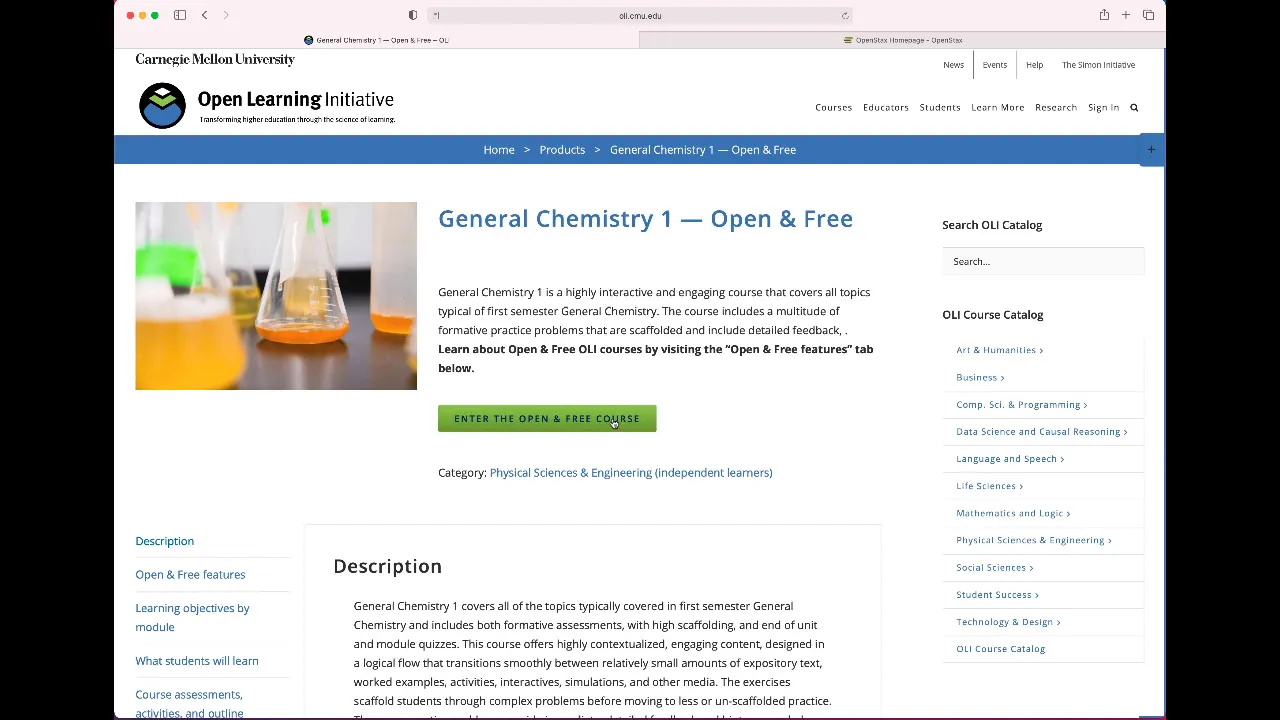Image resolution: width=1280 pixels, height=720 pixels.
Task: Expand Student Success catalog category
Action: click(997, 595)
